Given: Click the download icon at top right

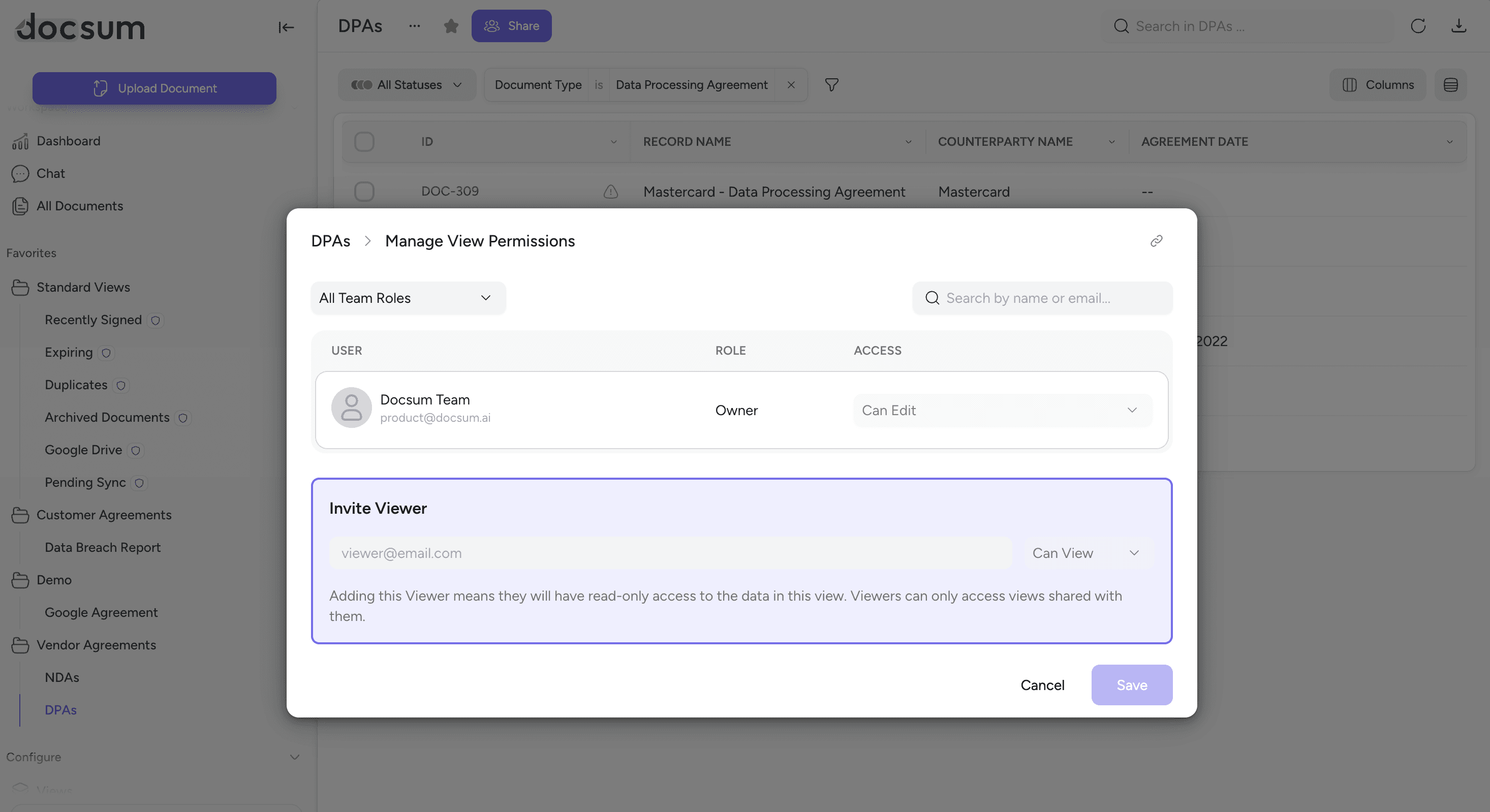Looking at the screenshot, I should click(x=1458, y=26).
